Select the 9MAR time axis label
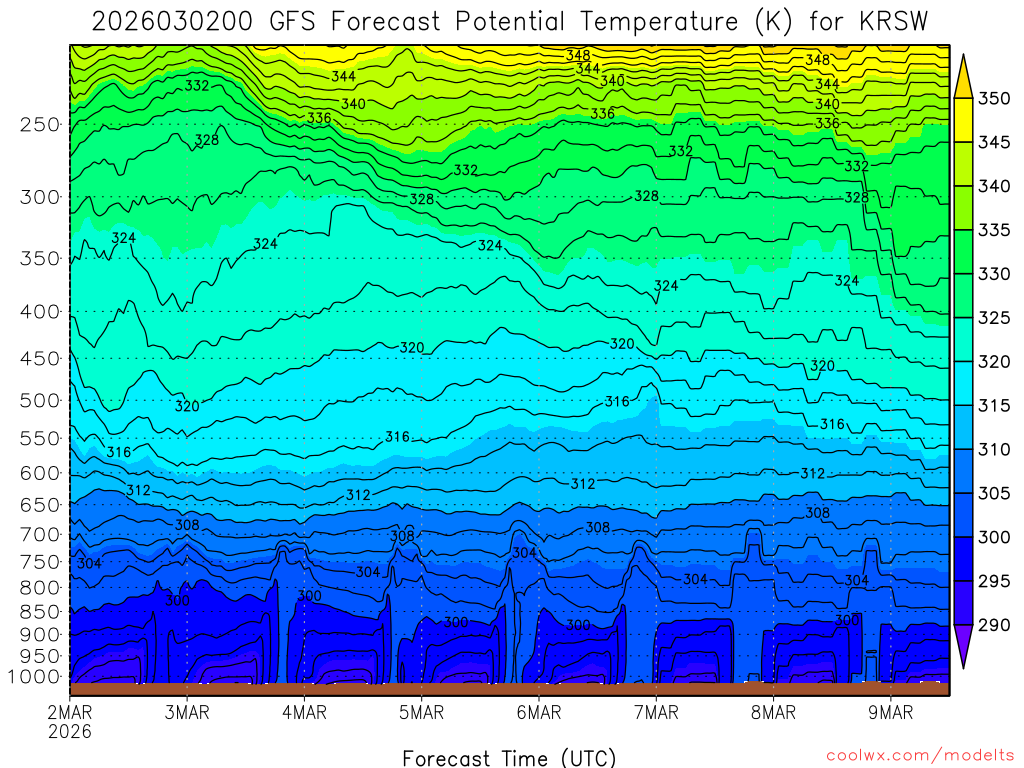This screenshot has width=1024, height=768. point(890,712)
